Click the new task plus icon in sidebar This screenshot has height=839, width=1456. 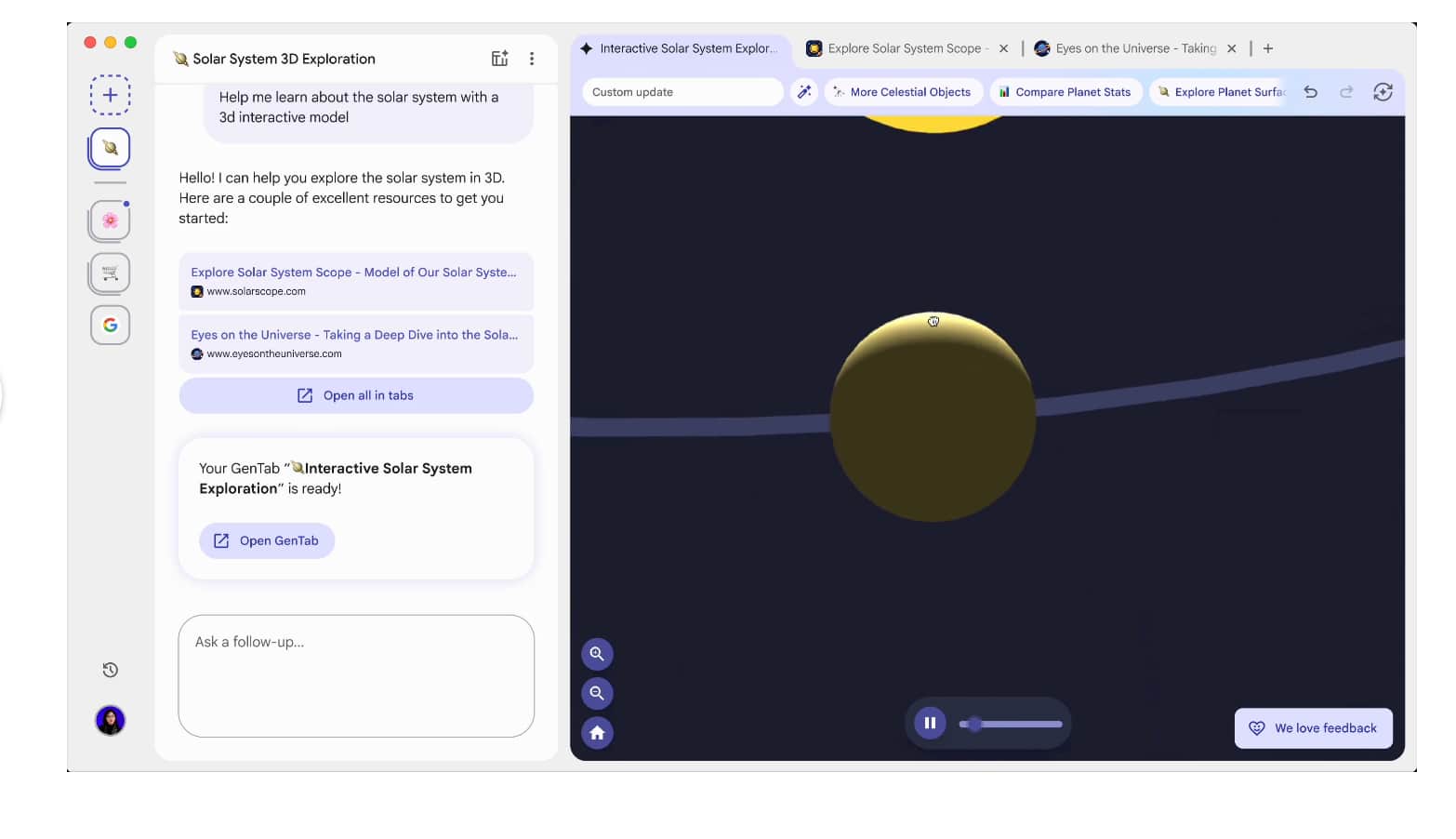click(x=110, y=95)
